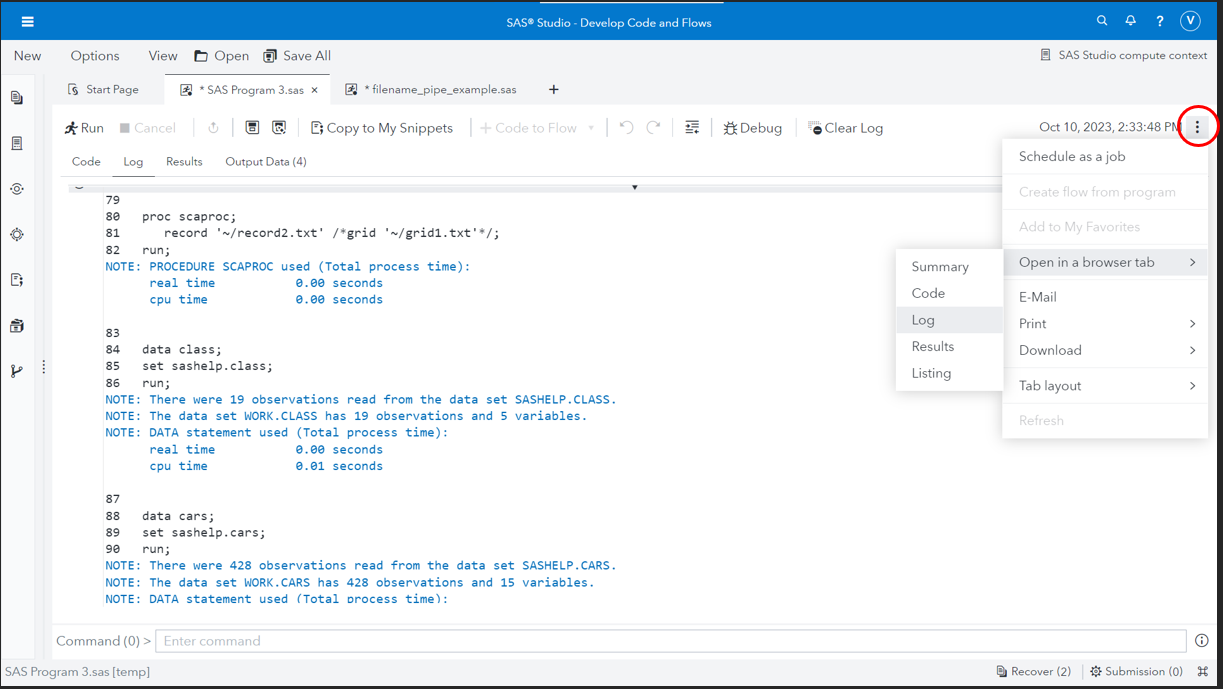Open the Snippets panel in the sidebar
The width and height of the screenshot is (1223, 689).
[x=15, y=279]
